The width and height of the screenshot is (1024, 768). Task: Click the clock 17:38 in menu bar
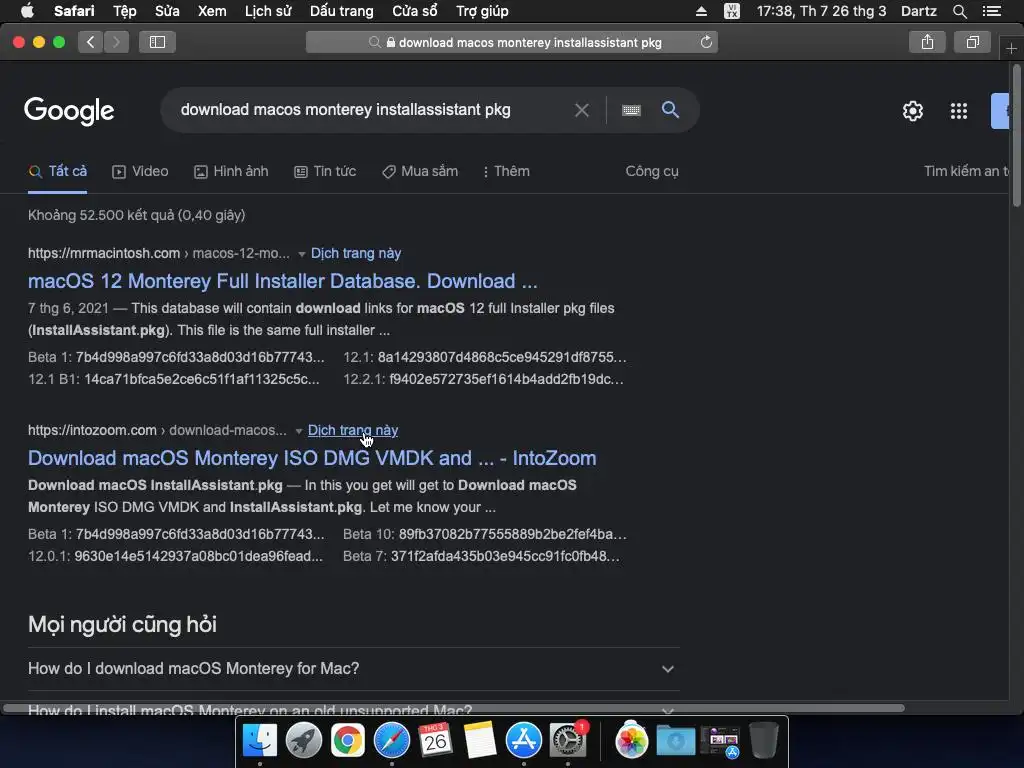[x=822, y=11]
